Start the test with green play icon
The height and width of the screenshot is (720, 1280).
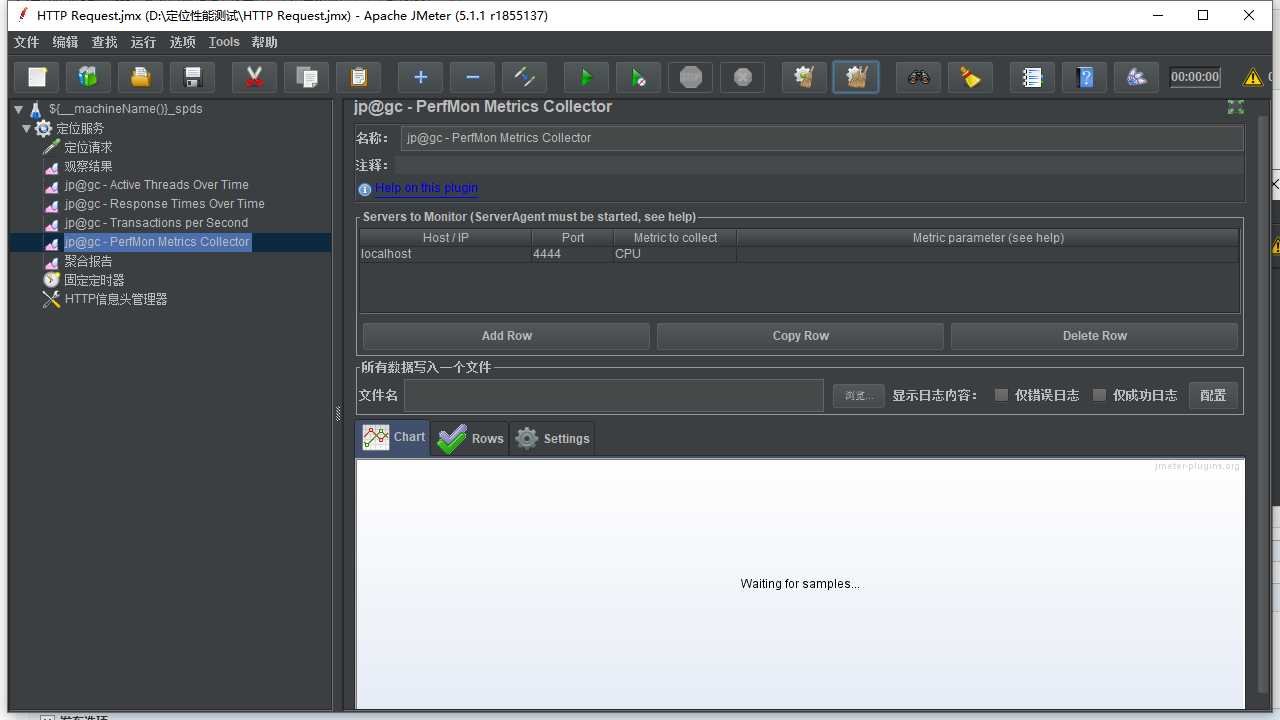pyautogui.click(x=587, y=77)
